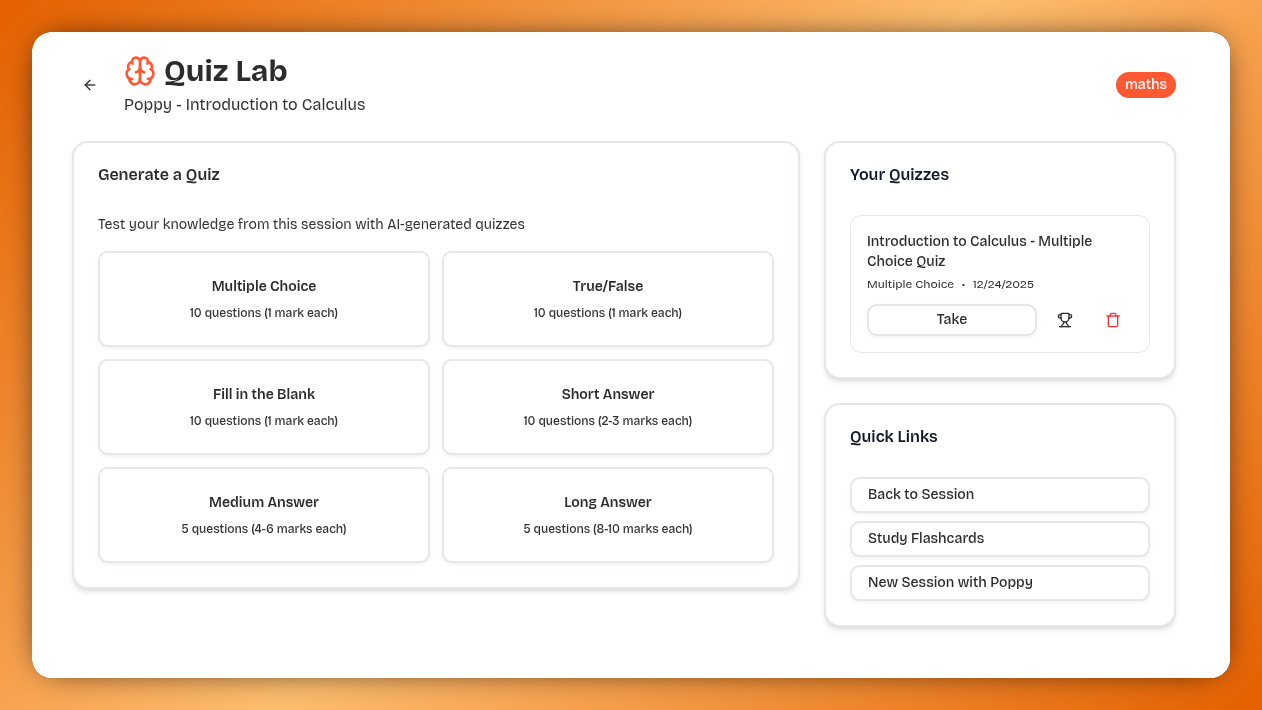Choose Fill in the Blank quiz format
The image size is (1262, 710).
[263, 406]
